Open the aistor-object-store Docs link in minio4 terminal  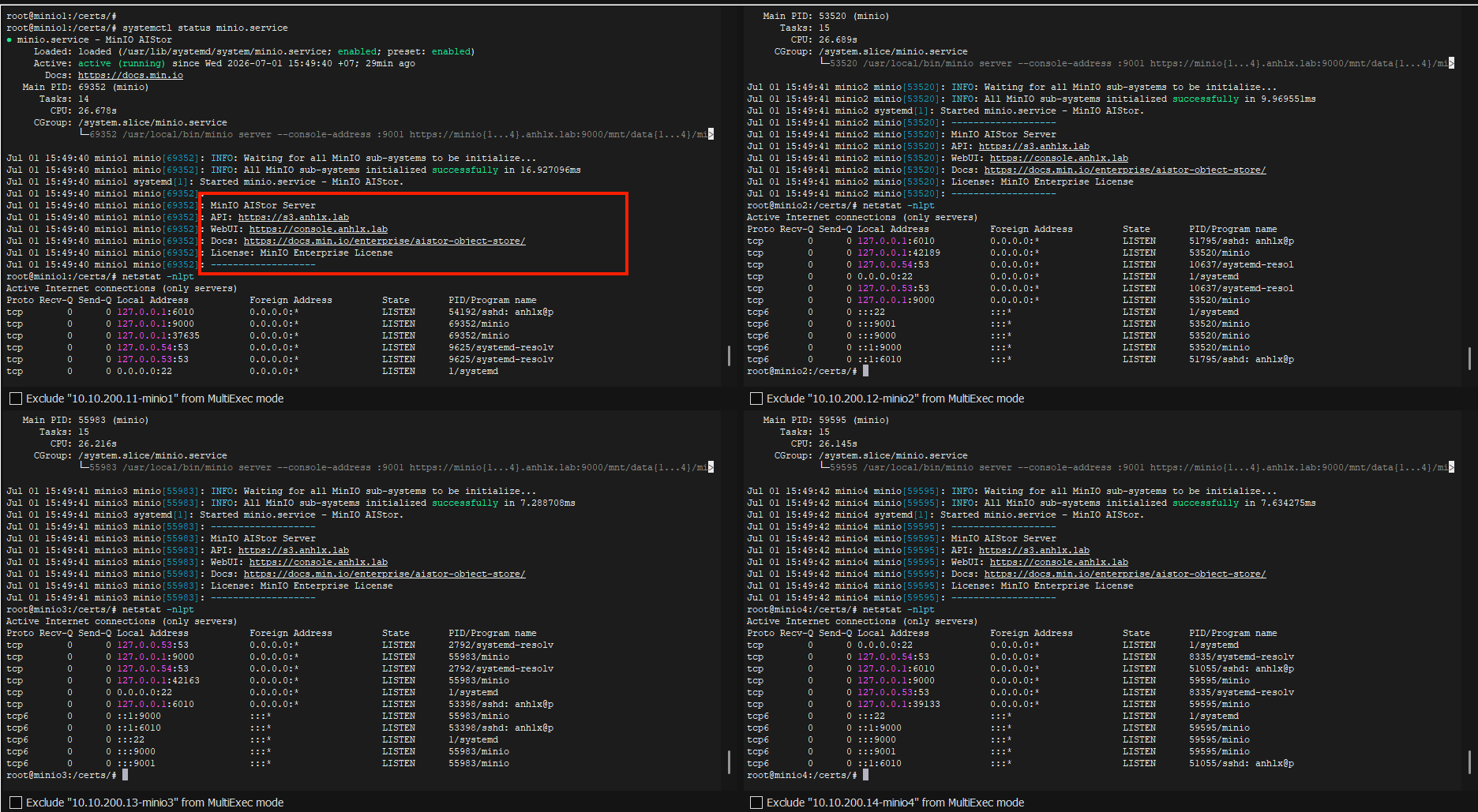pos(1125,574)
